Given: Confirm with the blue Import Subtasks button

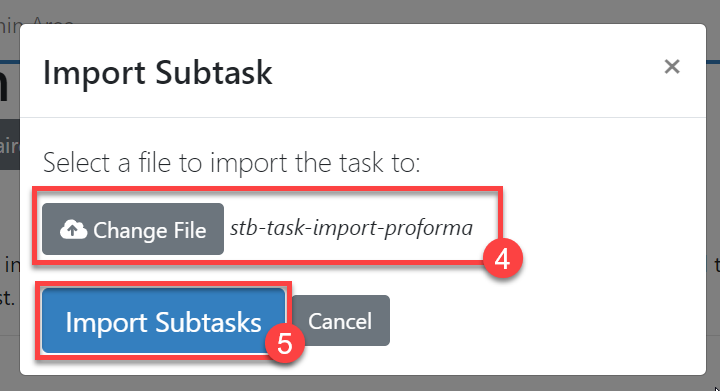Looking at the screenshot, I should click(163, 321).
